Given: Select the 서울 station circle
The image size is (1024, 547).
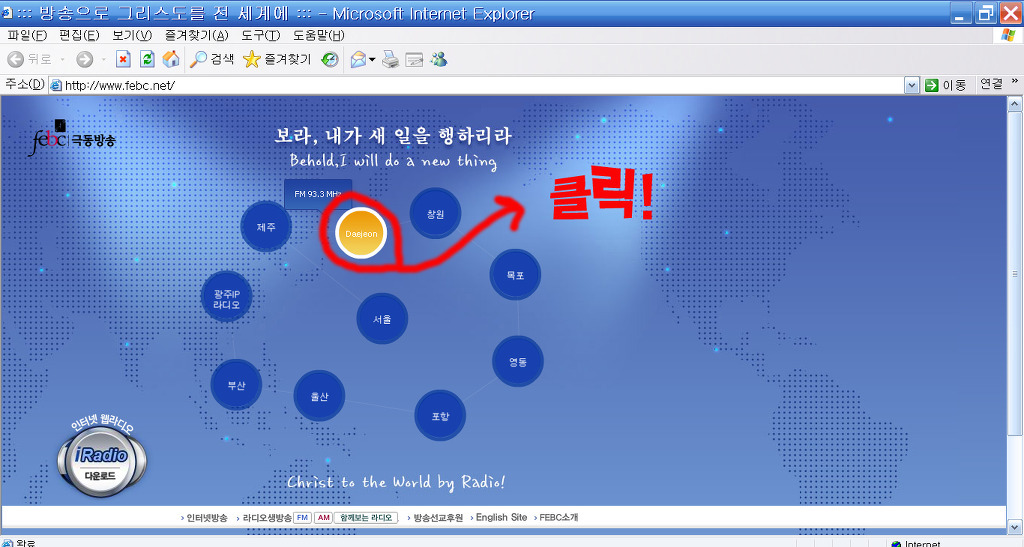Looking at the screenshot, I should pyautogui.click(x=382, y=319).
